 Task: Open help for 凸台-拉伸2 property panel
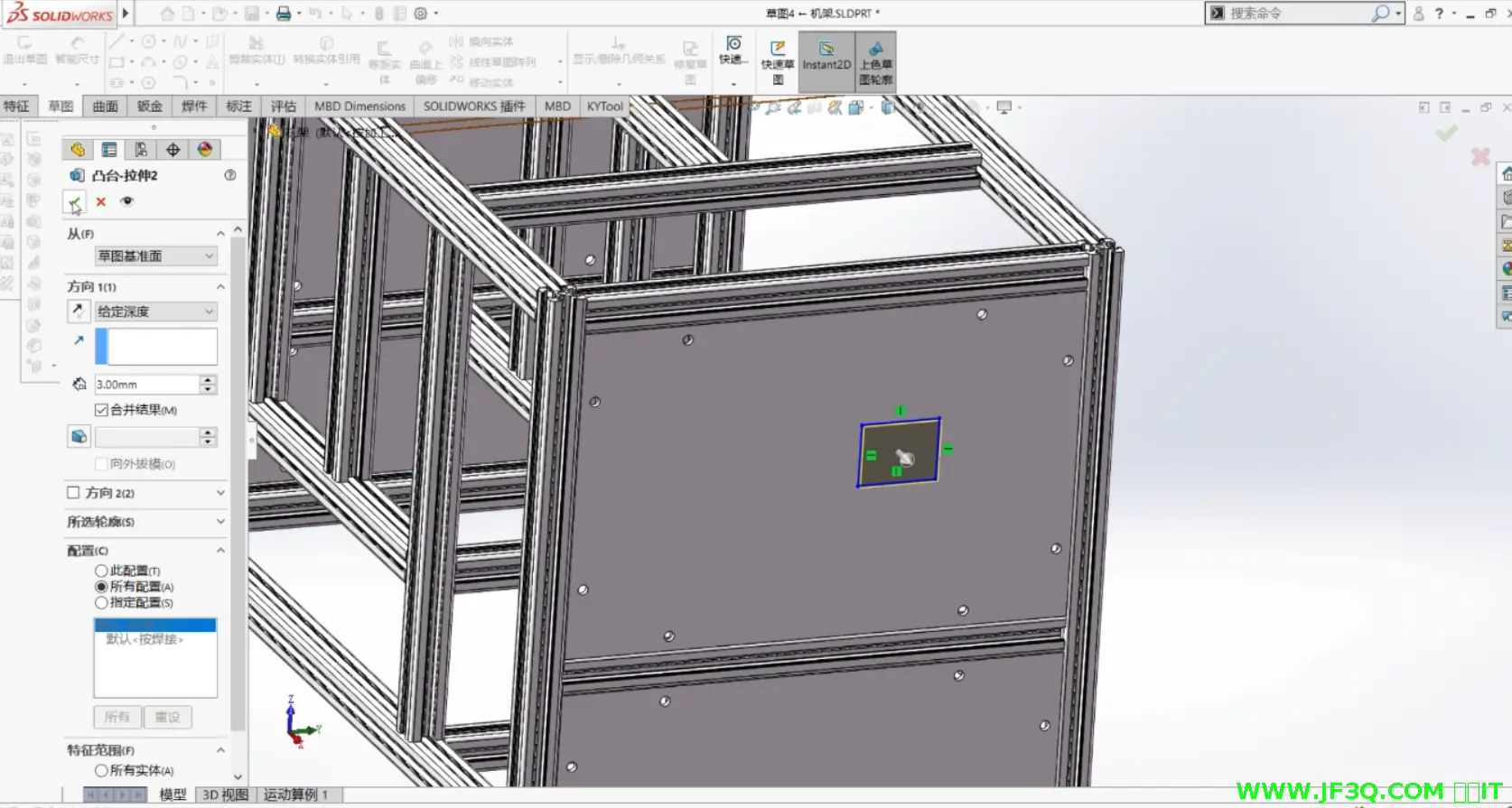click(x=230, y=175)
